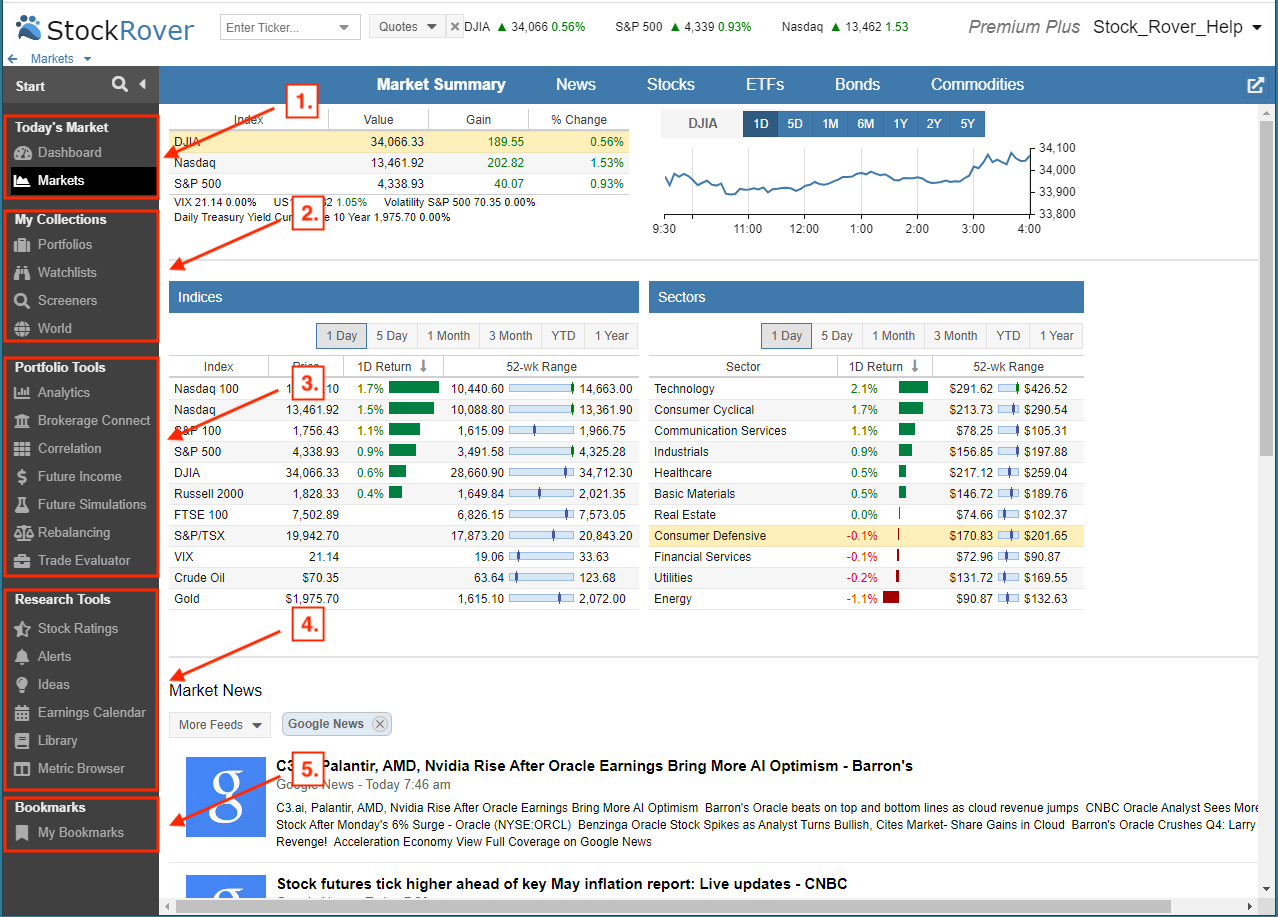Screen dimensions: 1278x917
Task: Select the Markets chart icon
Action: click(x=22, y=181)
